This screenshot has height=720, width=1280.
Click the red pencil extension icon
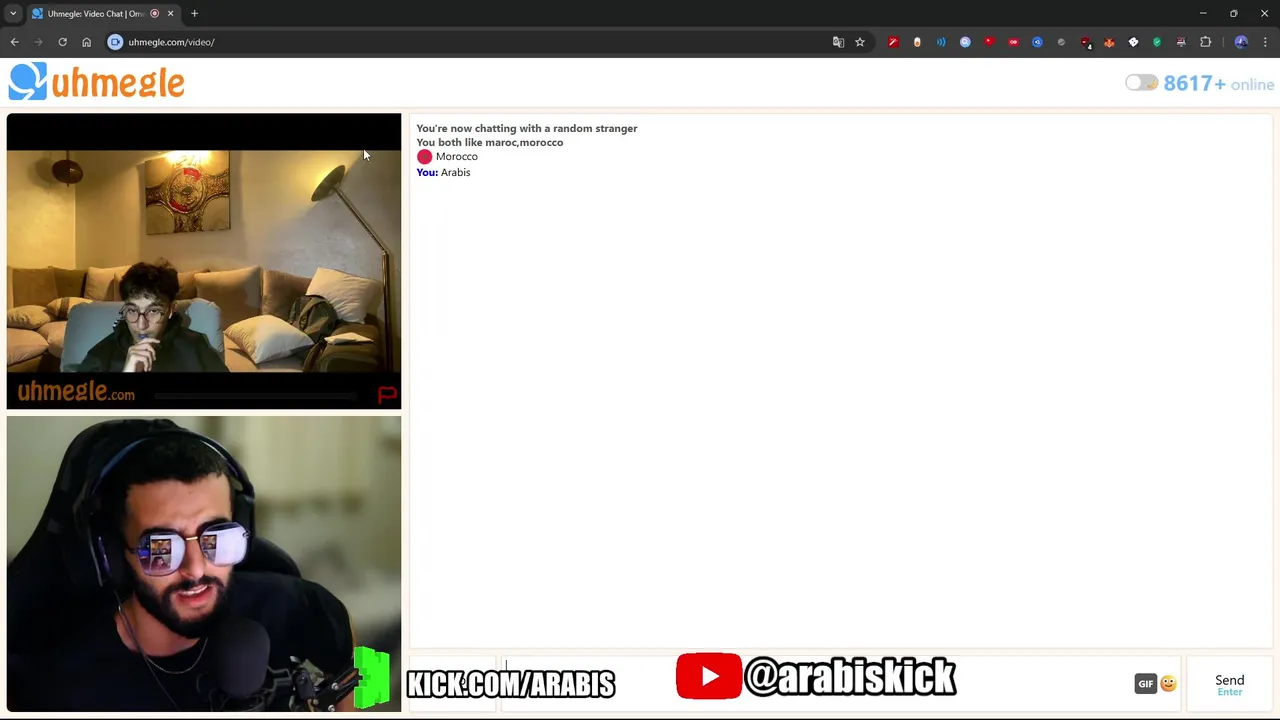click(x=893, y=42)
